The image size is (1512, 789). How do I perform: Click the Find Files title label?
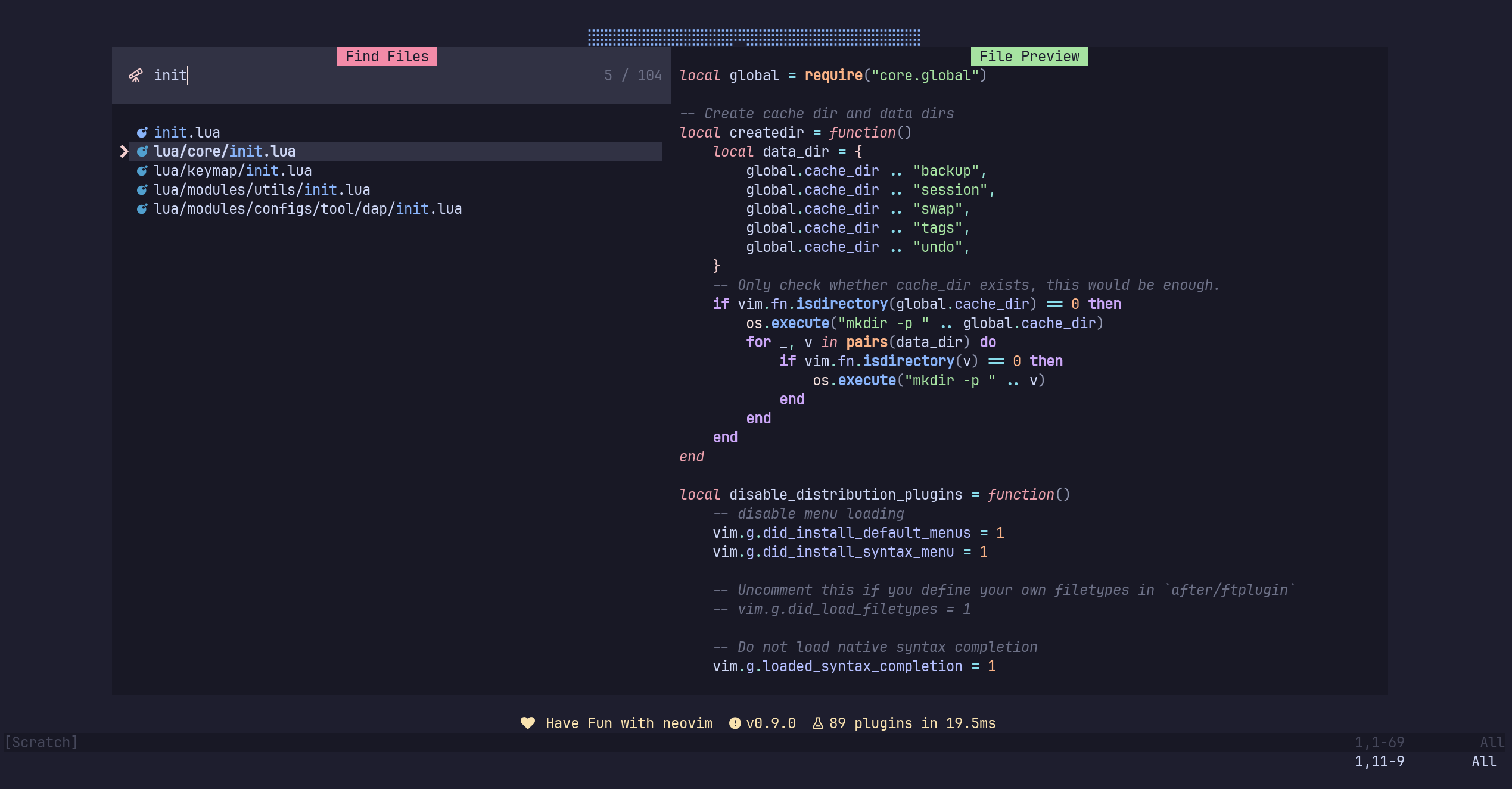[x=387, y=57]
